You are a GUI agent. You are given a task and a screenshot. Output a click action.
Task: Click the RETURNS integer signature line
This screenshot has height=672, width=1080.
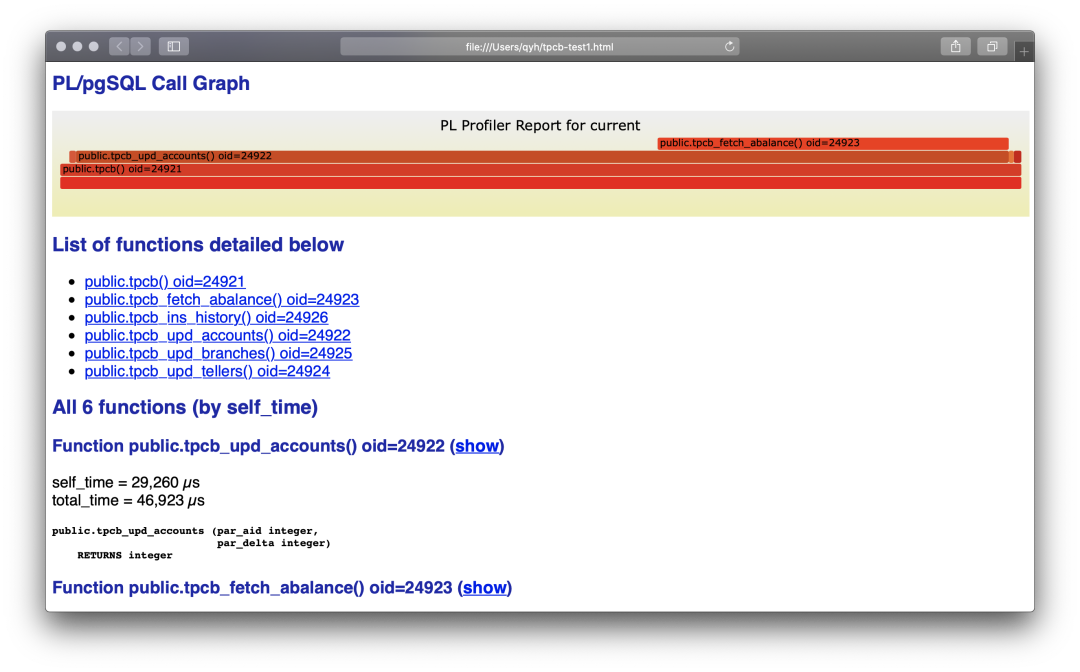125,556
